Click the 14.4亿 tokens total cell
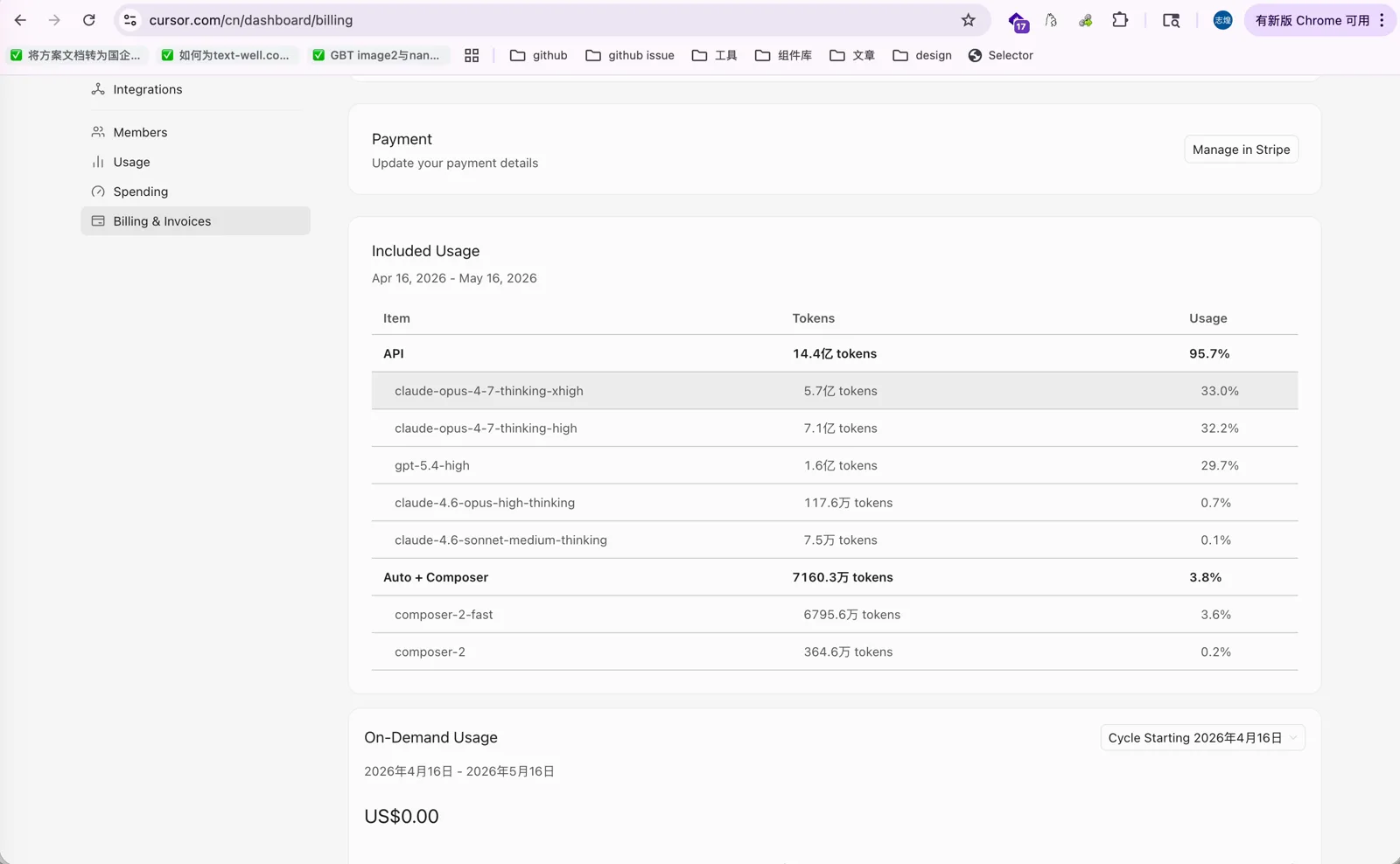Image resolution: width=1400 pixels, height=864 pixels. point(835,353)
